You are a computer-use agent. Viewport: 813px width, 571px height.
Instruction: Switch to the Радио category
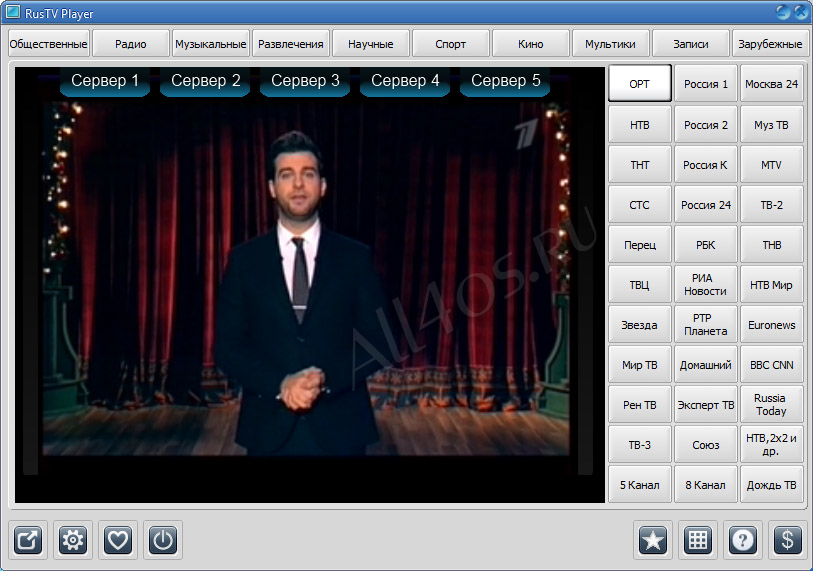tap(131, 44)
